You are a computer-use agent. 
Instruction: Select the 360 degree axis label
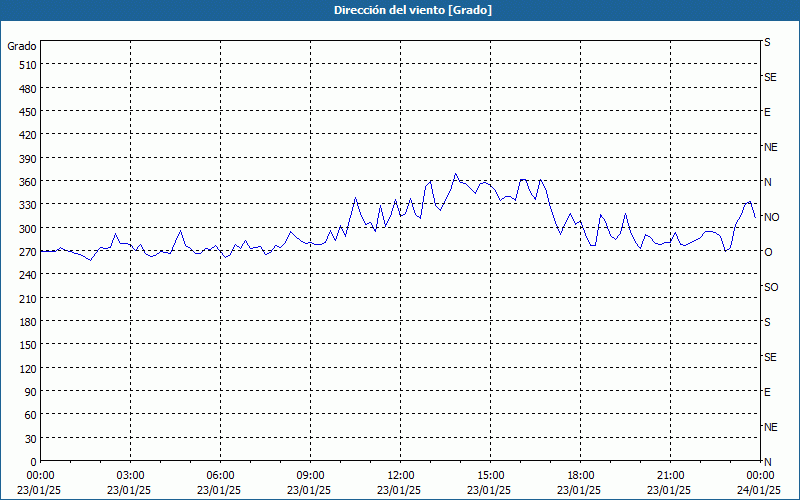28,182
